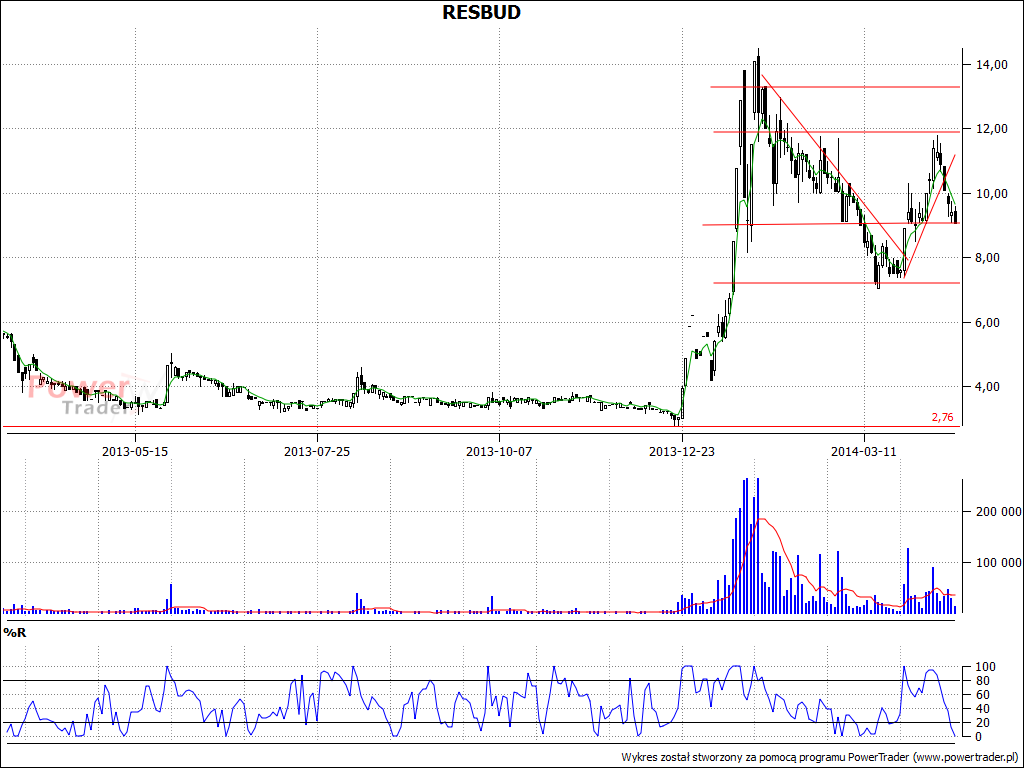Click the red 2,76 support level value
Viewport: 1024px width, 768px height.
(942, 417)
